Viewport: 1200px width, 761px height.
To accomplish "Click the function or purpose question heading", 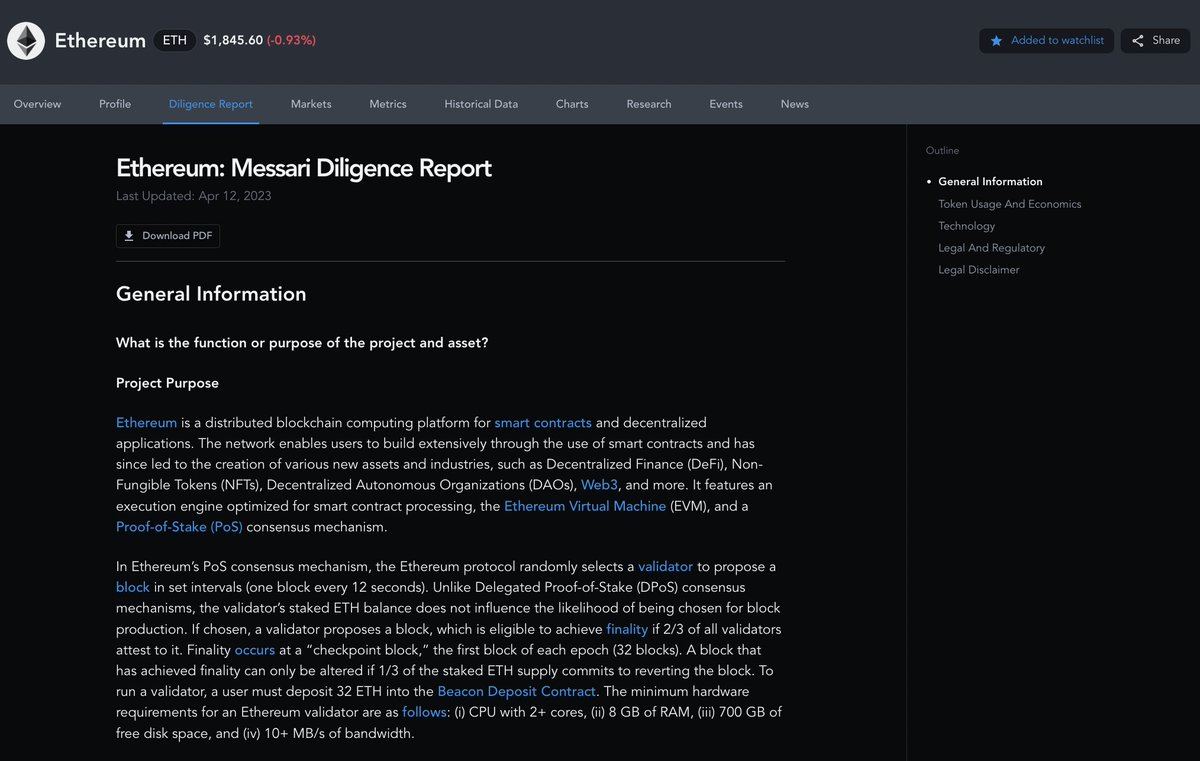I will pos(302,343).
